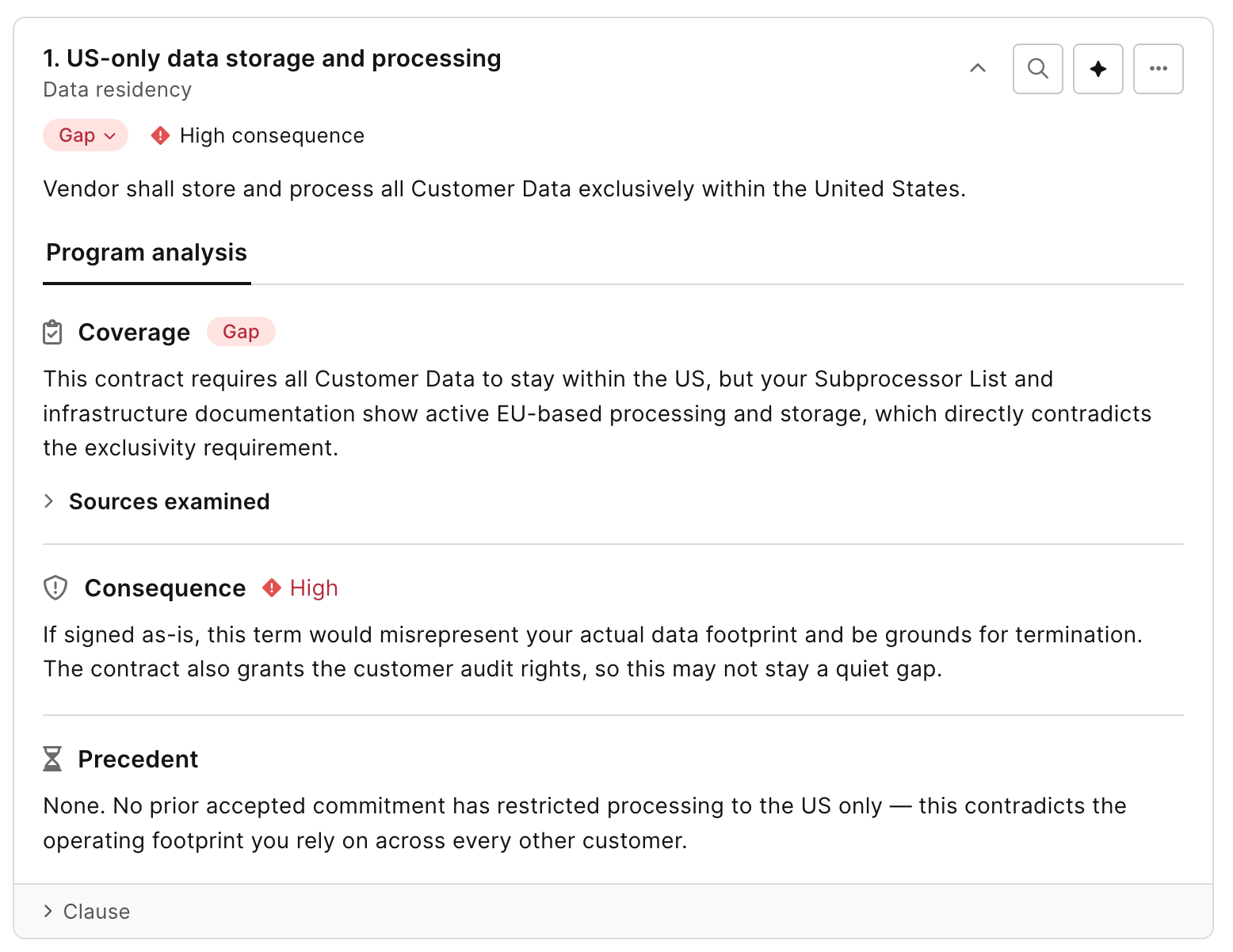Click the Precedent heading
Image resolution: width=1233 pixels, height=952 pixels.
(x=138, y=759)
